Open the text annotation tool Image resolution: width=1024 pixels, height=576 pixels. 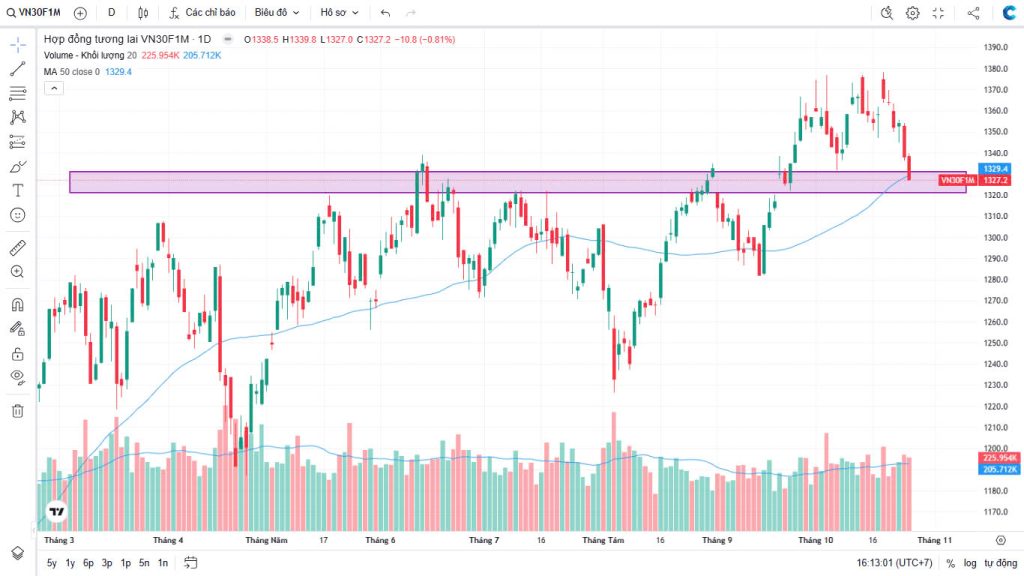(x=17, y=190)
